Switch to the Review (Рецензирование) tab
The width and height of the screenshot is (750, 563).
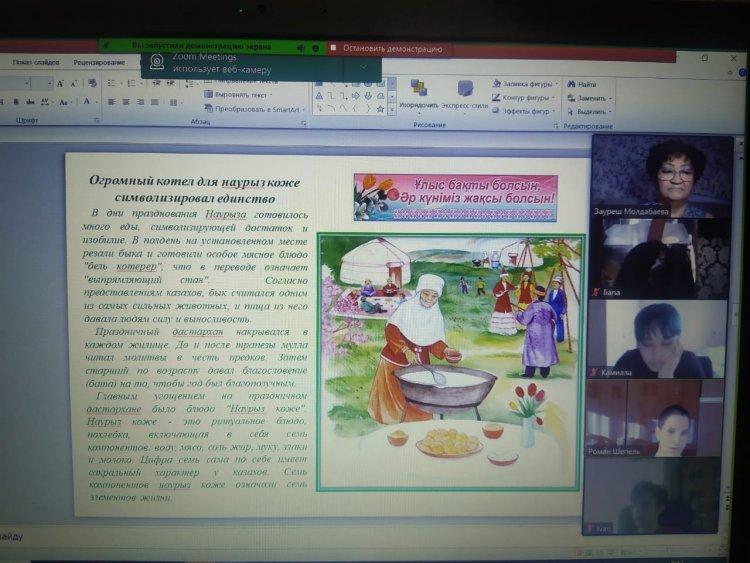(99, 63)
